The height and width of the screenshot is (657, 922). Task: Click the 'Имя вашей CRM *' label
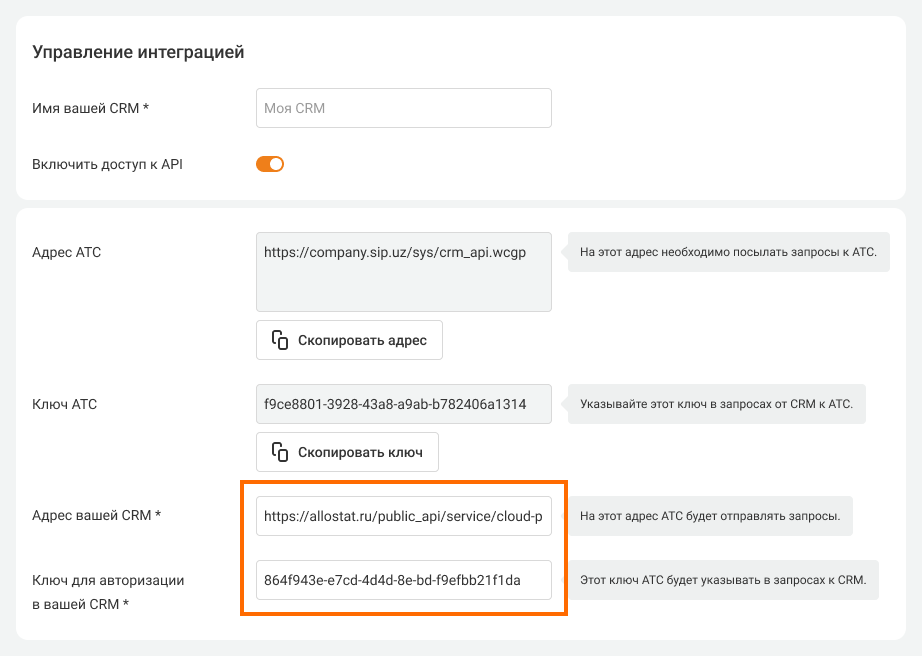[x=91, y=108]
